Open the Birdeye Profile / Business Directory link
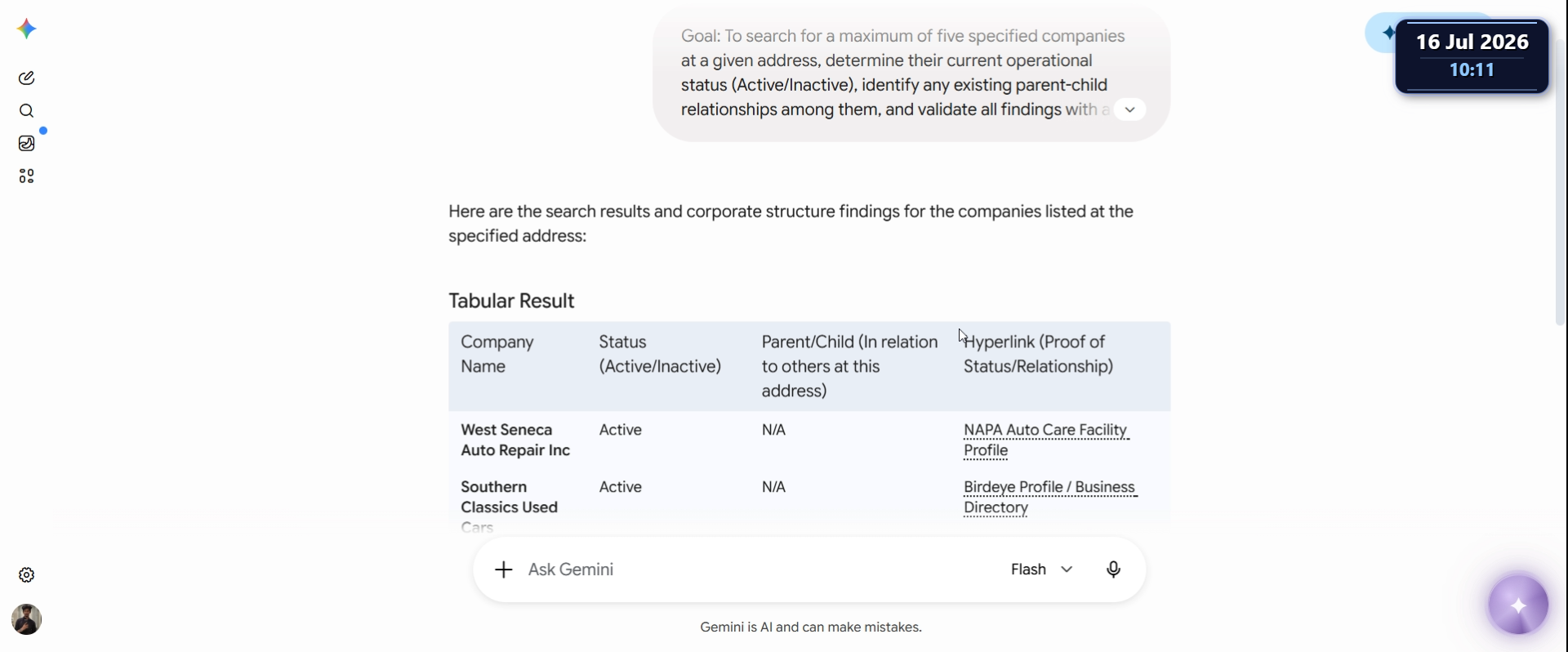Image resolution: width=1568 pixels, height=652 pixels. pyautogui.click(x=1050, y=498)
